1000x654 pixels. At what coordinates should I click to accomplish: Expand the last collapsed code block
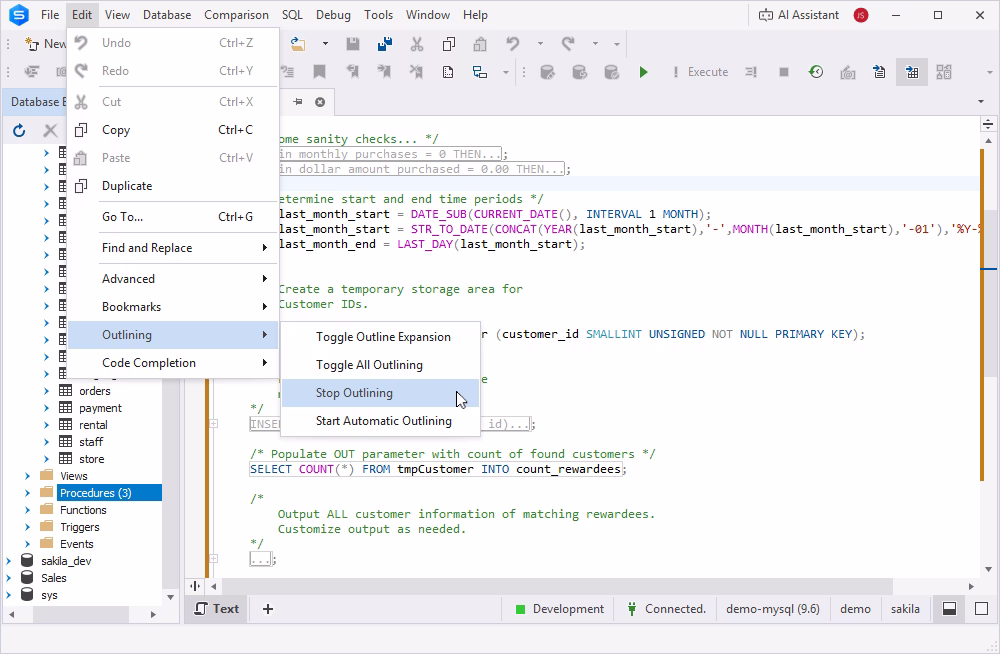point(214,559)
